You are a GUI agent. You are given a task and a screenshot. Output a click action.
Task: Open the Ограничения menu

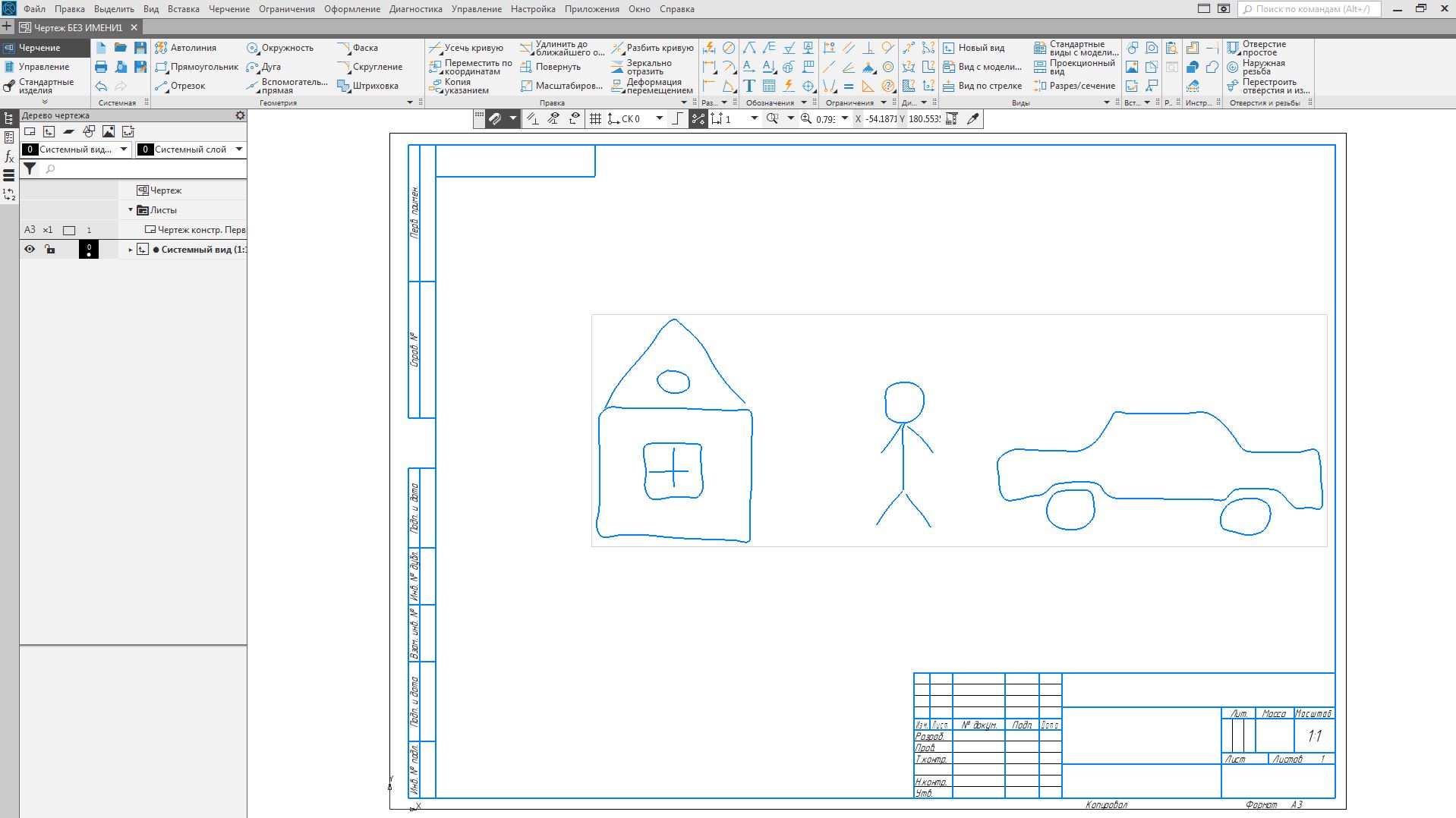[287, 9]
